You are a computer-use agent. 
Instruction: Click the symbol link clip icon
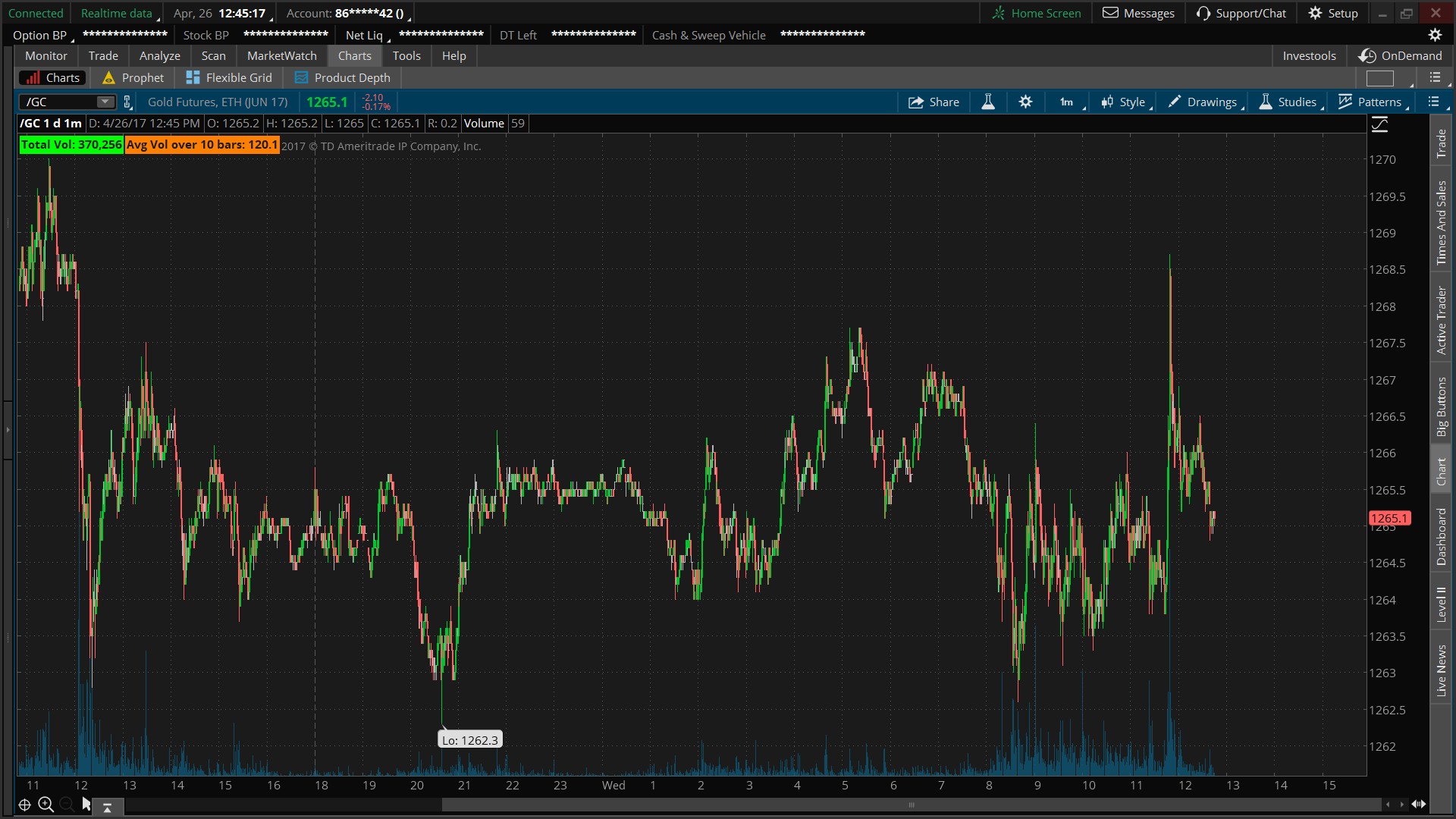click(x=127, y=102)
